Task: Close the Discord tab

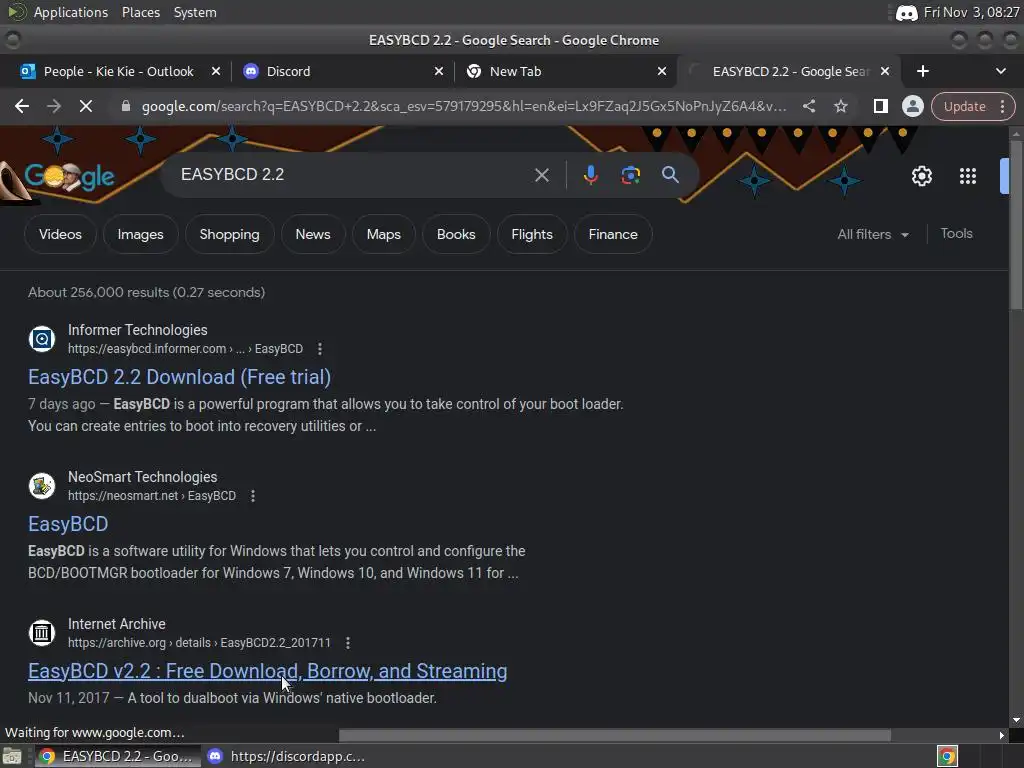Action: coord(439,71)
